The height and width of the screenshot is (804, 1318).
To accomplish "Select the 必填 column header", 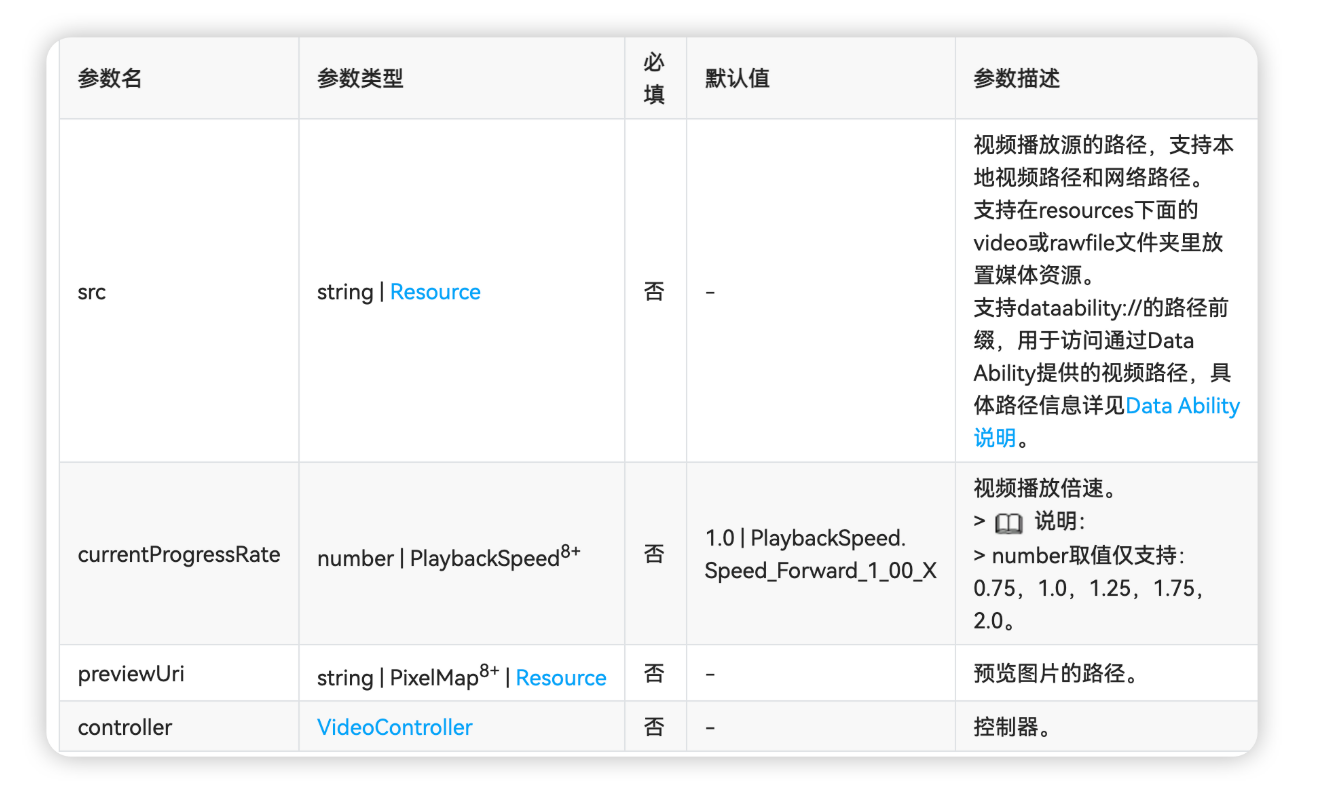I will [654, 79].
